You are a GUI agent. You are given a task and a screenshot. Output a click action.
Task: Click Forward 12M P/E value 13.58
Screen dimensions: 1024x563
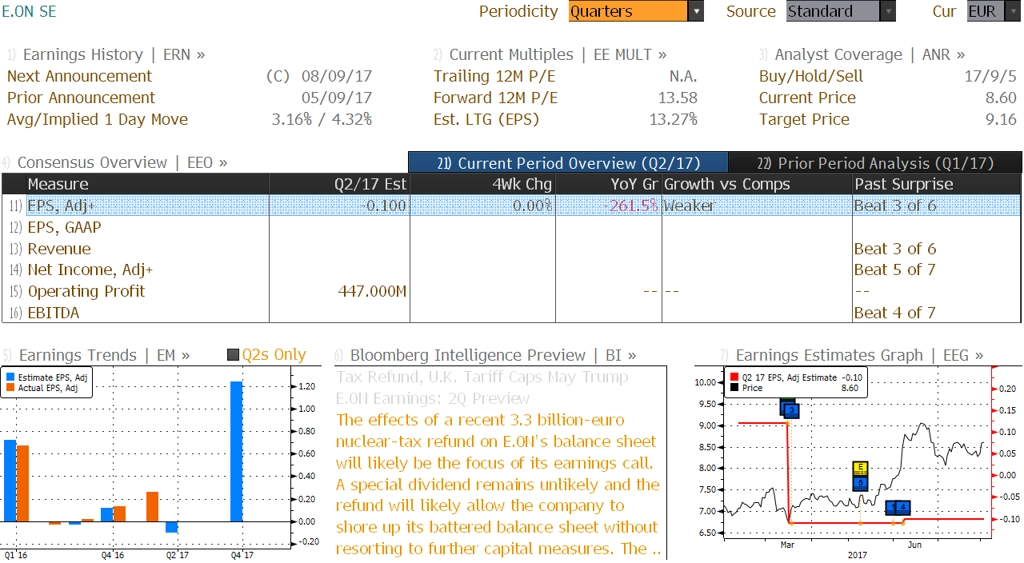click(x=677, y=98)
